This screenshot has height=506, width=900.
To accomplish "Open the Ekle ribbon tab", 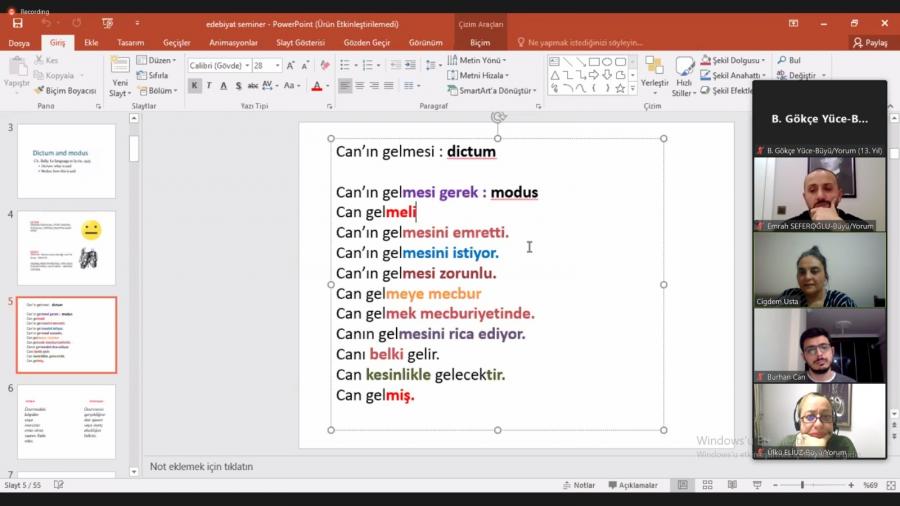I will coord(91,43).
